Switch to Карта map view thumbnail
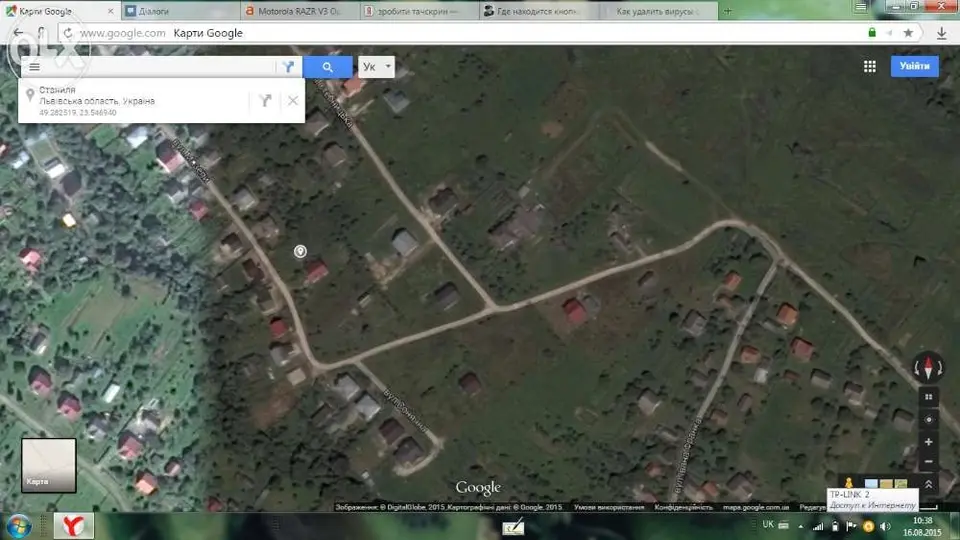960x540 pixels. pyautogui.click(x=49, y=465)
